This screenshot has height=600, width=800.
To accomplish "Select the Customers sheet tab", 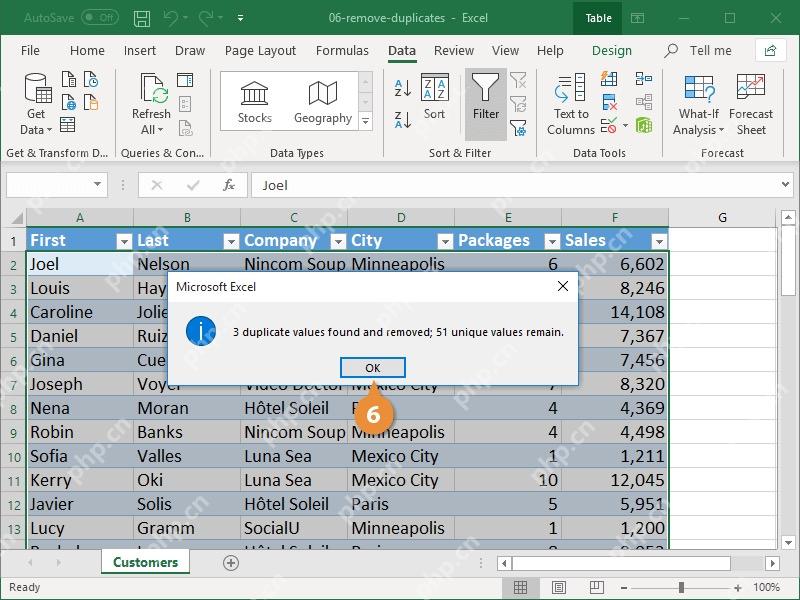I will coord(145,562).
